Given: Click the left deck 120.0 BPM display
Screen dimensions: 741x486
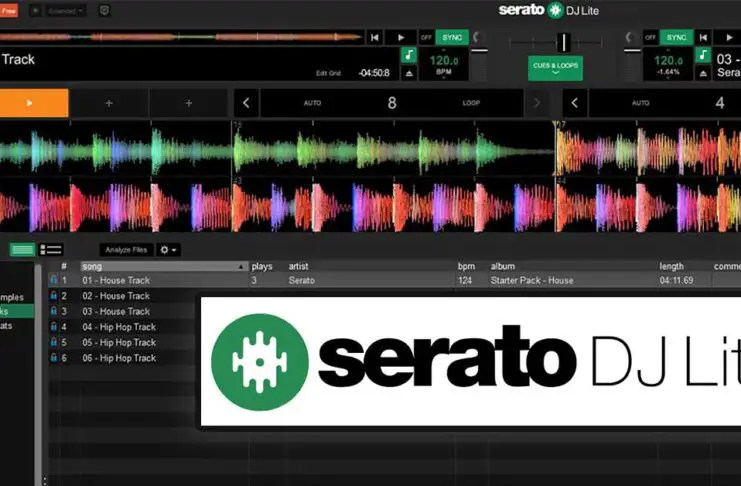Looking at the screenshot, I should [444, 64].
